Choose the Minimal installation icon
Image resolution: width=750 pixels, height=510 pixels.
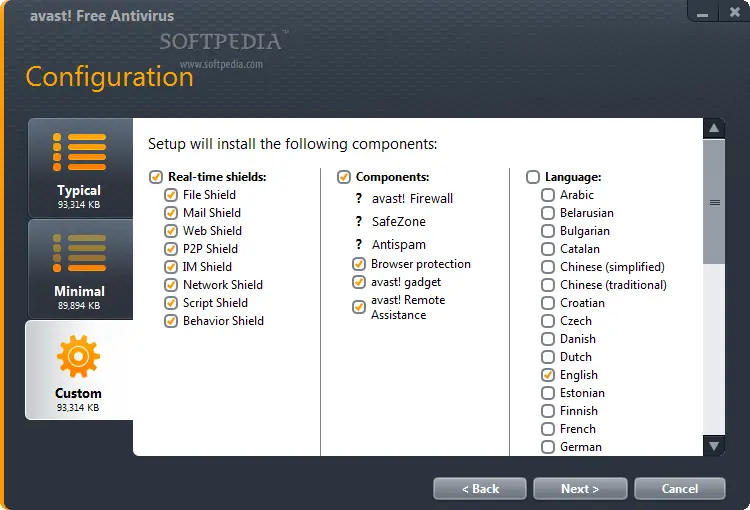[79, 254]
